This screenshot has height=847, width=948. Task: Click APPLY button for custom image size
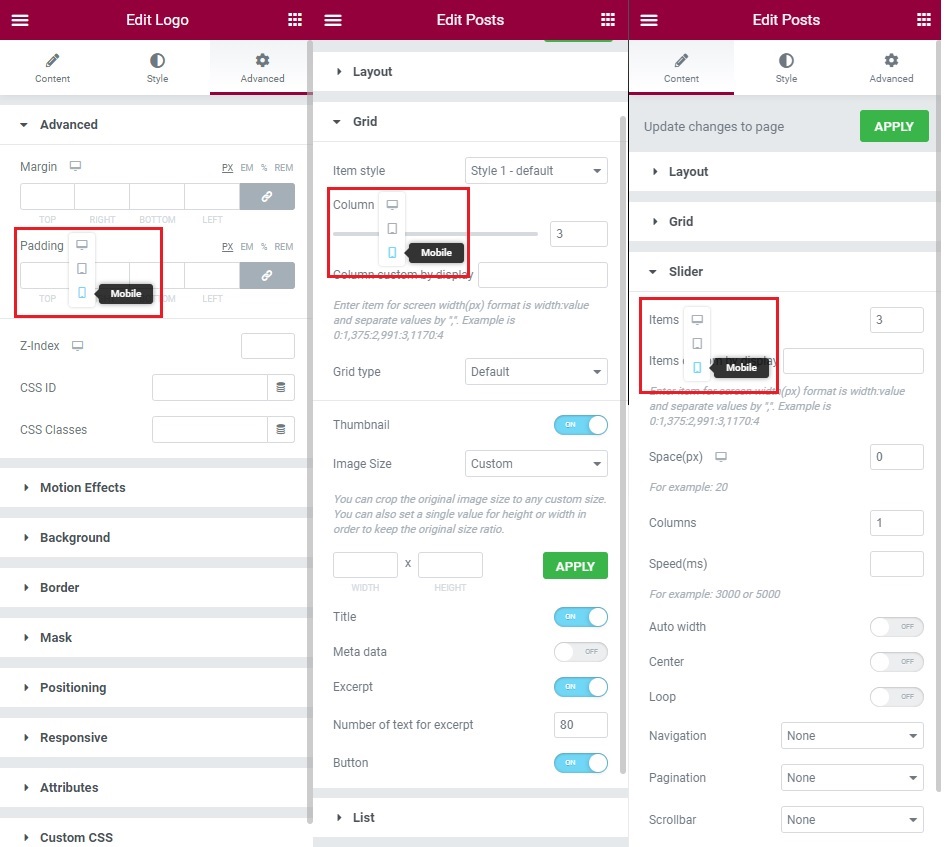575,566
